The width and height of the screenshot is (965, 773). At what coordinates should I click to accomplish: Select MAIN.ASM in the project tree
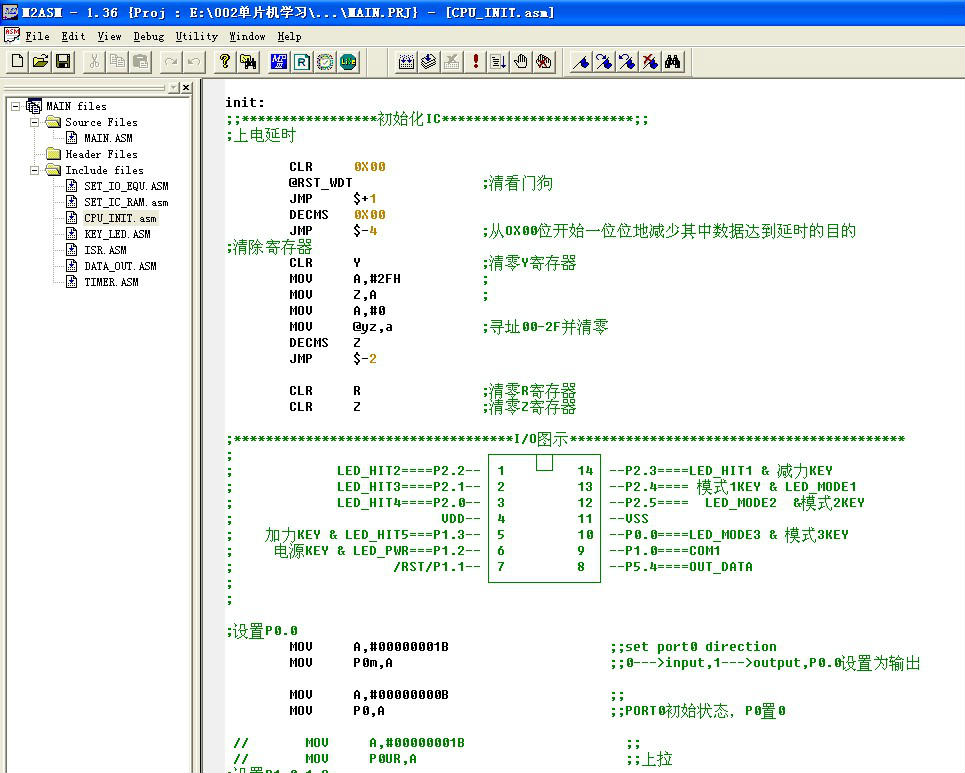(x=107, y=138)
